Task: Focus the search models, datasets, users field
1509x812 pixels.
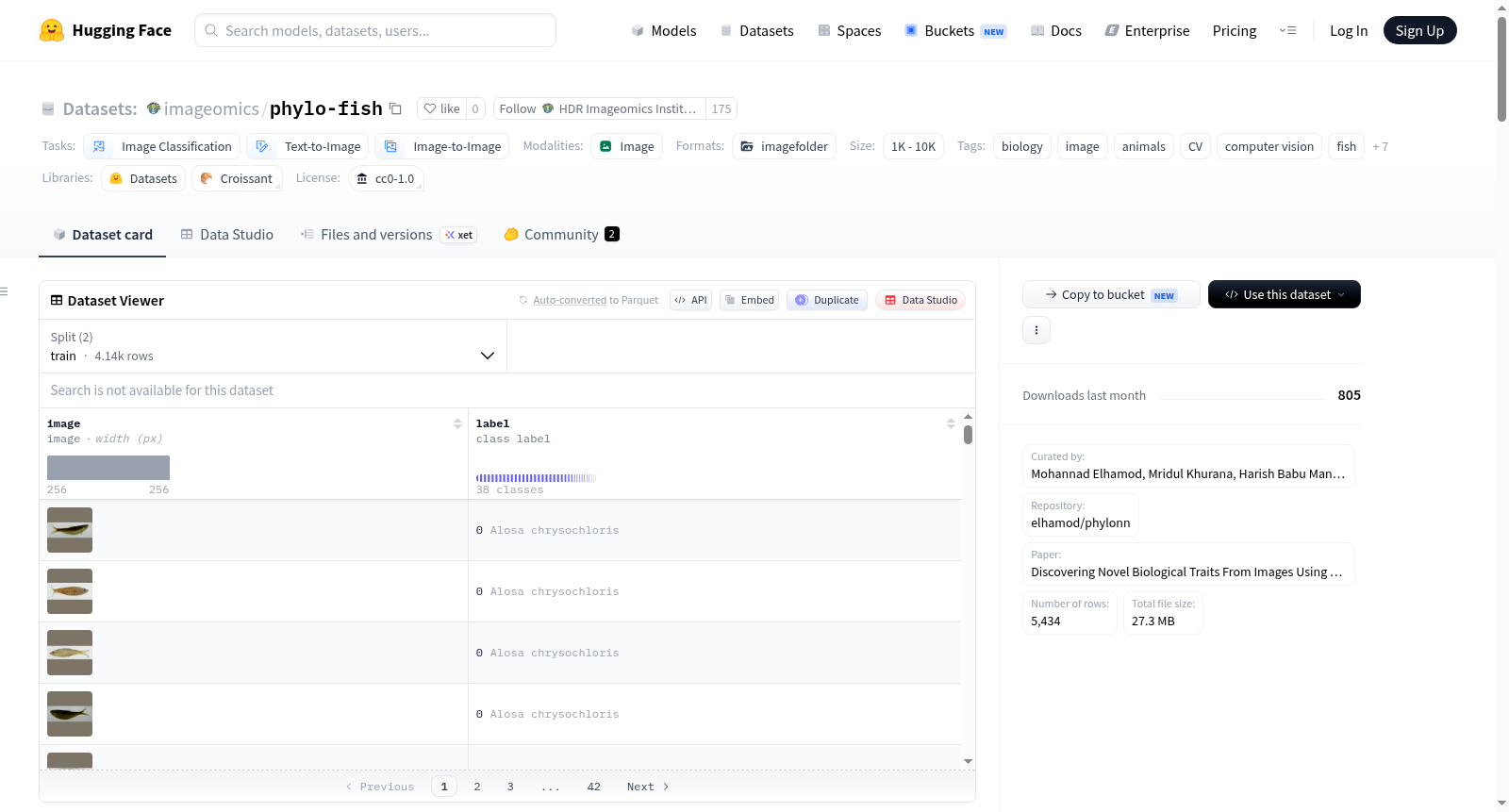Action: (375, 30)
